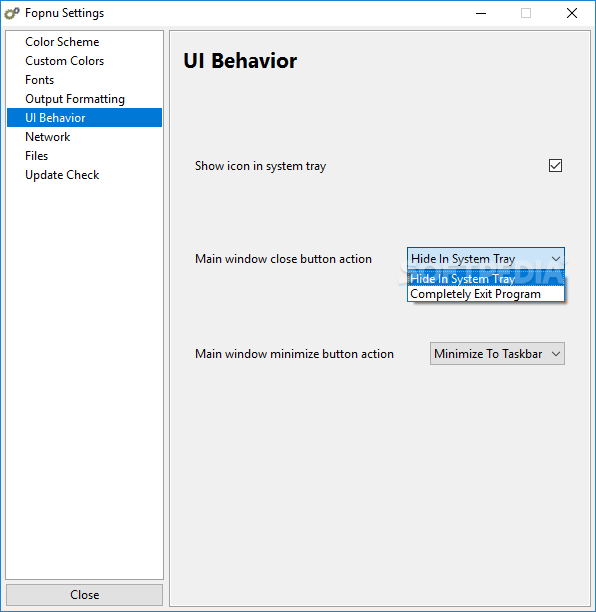Click the UI Behavior page heading
Image resolution: width=596 pixels, height=612 pixels.
(240, 61)
